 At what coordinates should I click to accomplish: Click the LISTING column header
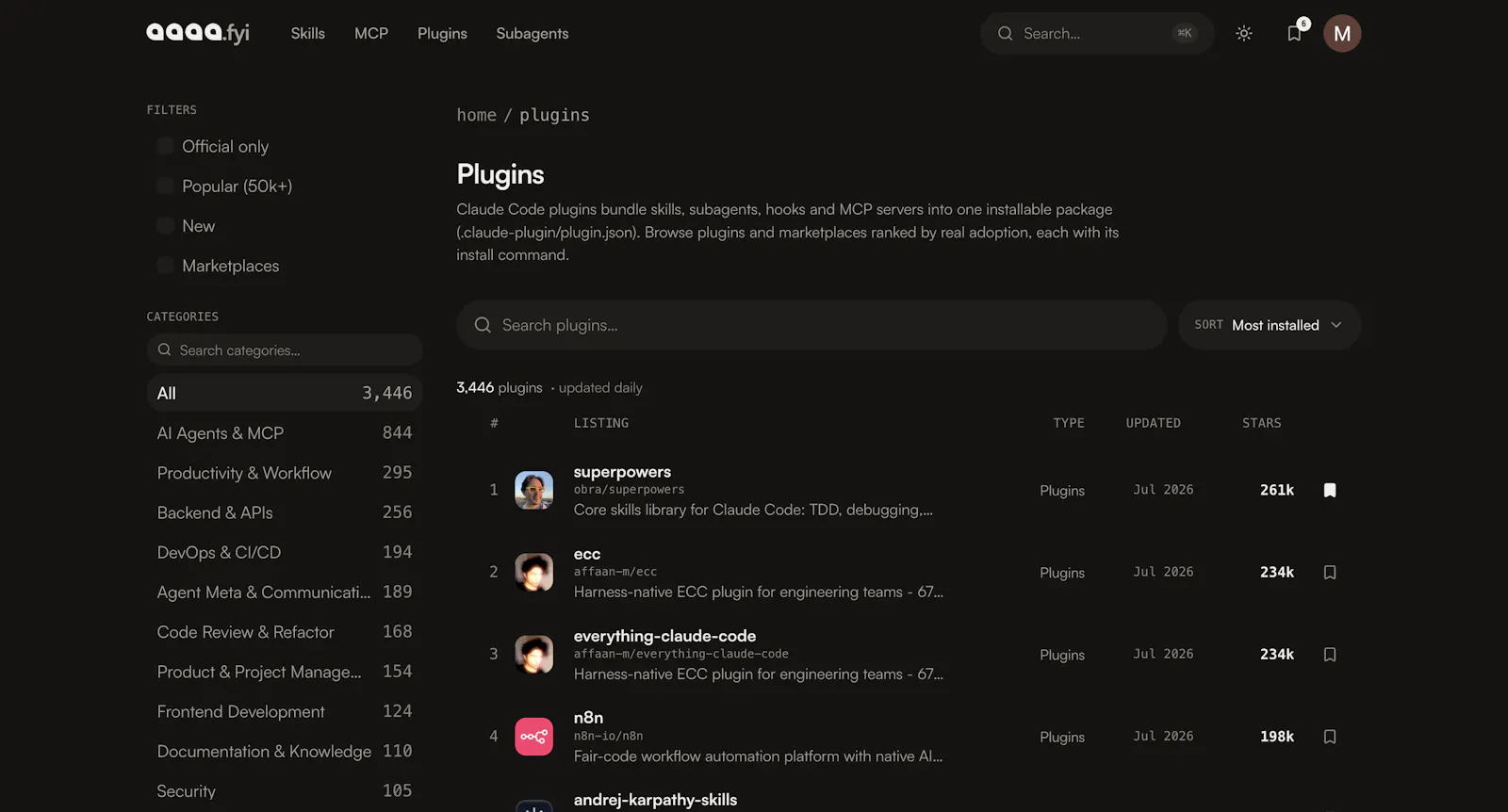pos(601,423)
